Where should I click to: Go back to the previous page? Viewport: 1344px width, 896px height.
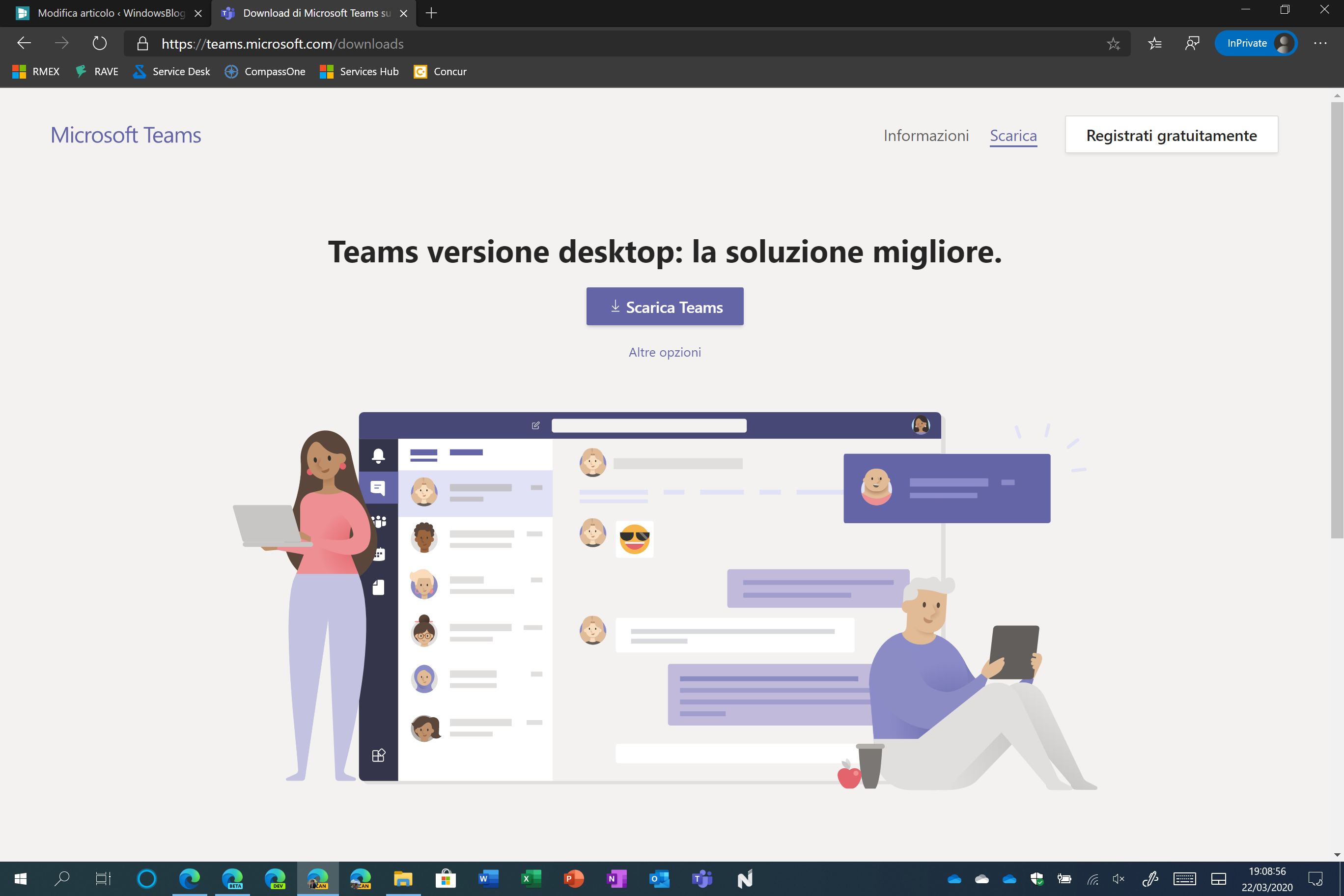(24, 43)
